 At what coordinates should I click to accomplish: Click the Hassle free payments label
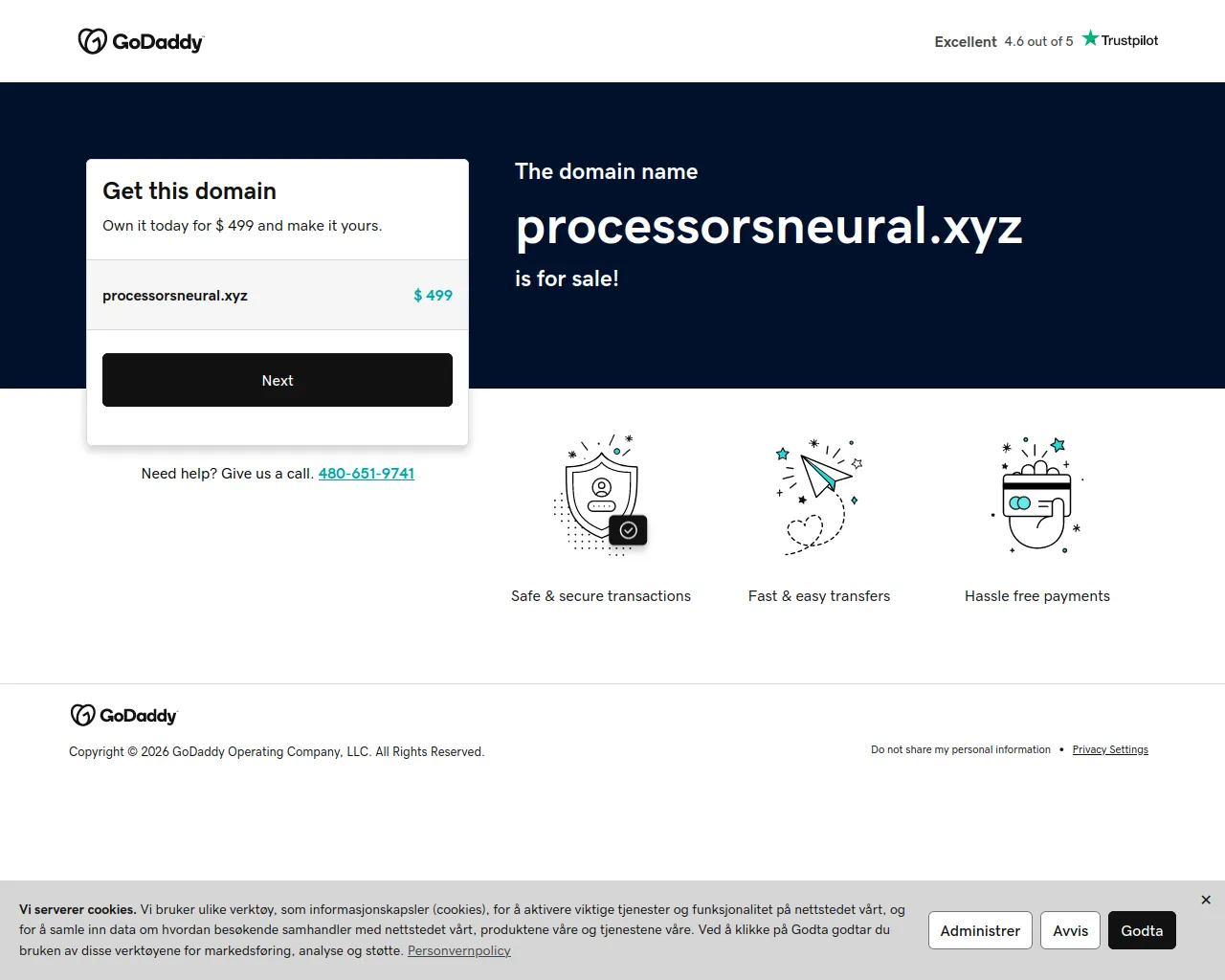pyautogui.click(x=1037, y=595)
